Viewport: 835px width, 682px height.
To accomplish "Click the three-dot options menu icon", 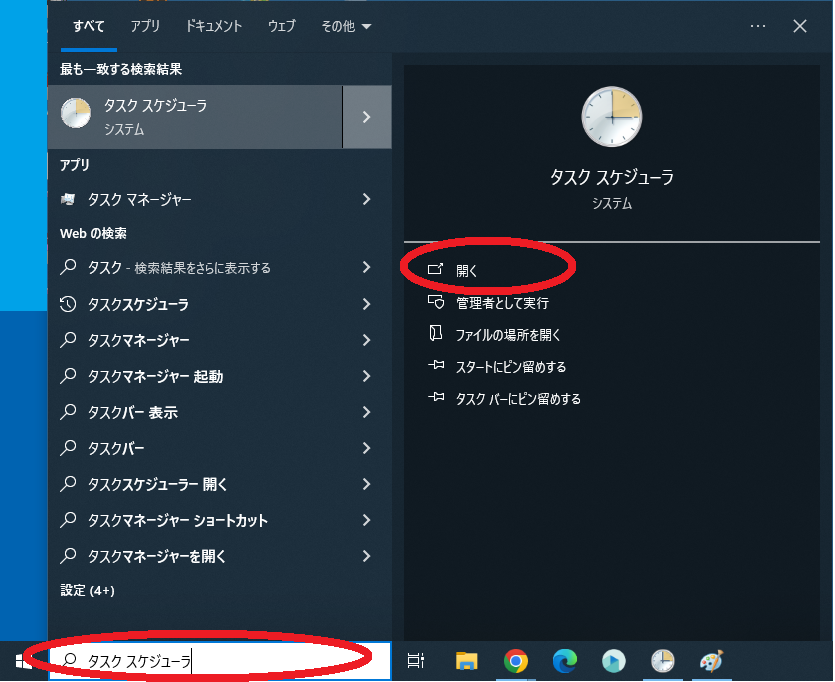I will (758, 27).
